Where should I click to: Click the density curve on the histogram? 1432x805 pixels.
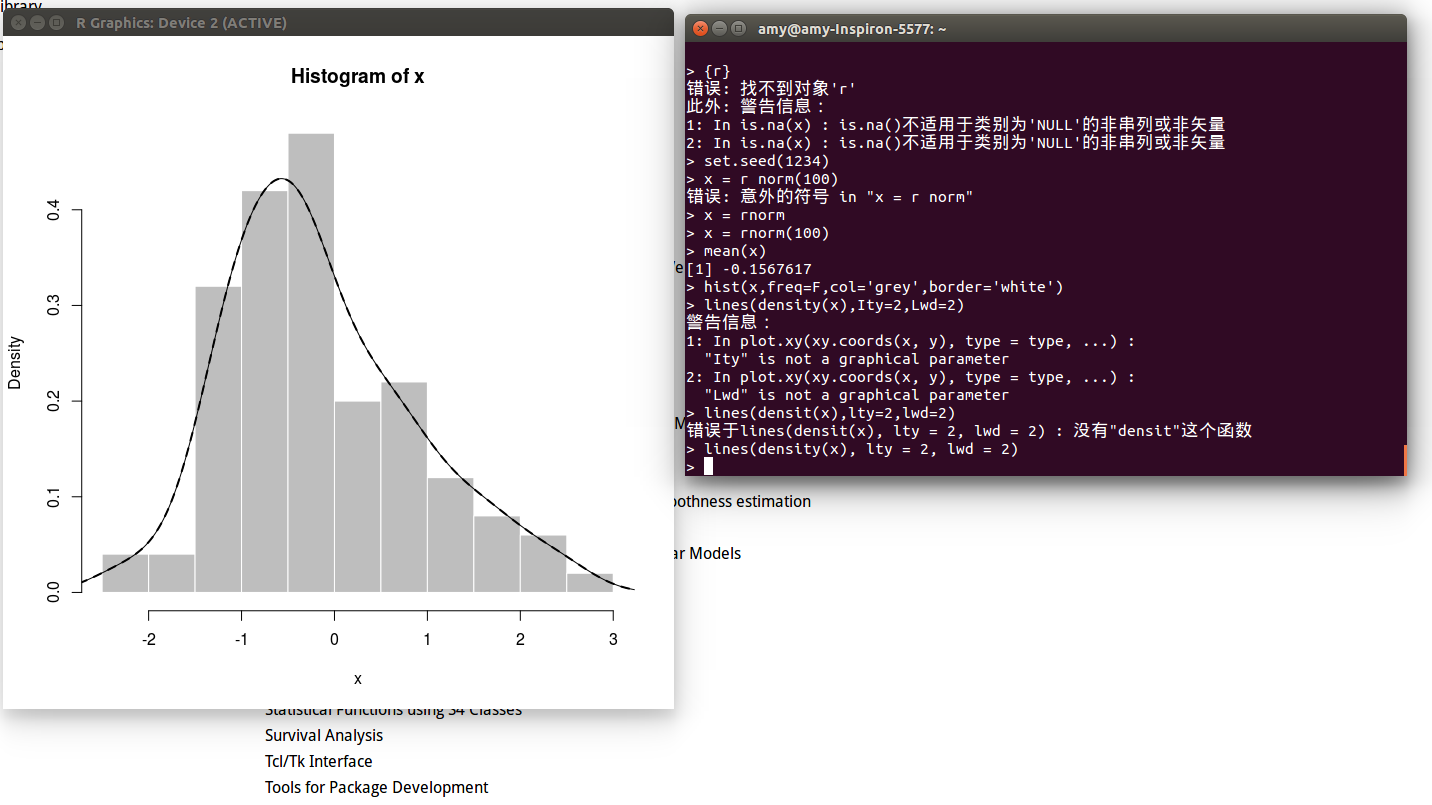coord(281,181)
